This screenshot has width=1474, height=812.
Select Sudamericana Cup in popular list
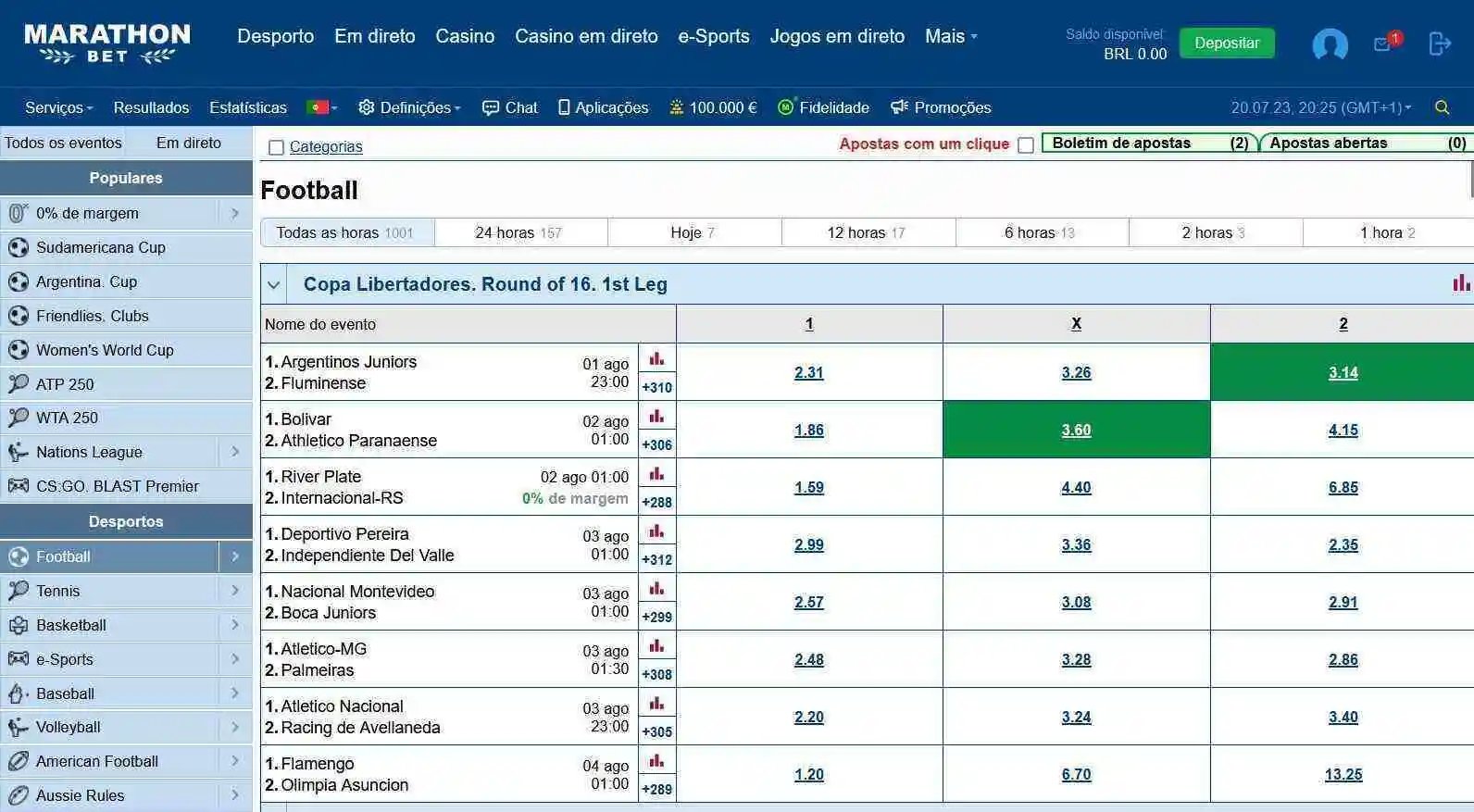click(126, 247)
